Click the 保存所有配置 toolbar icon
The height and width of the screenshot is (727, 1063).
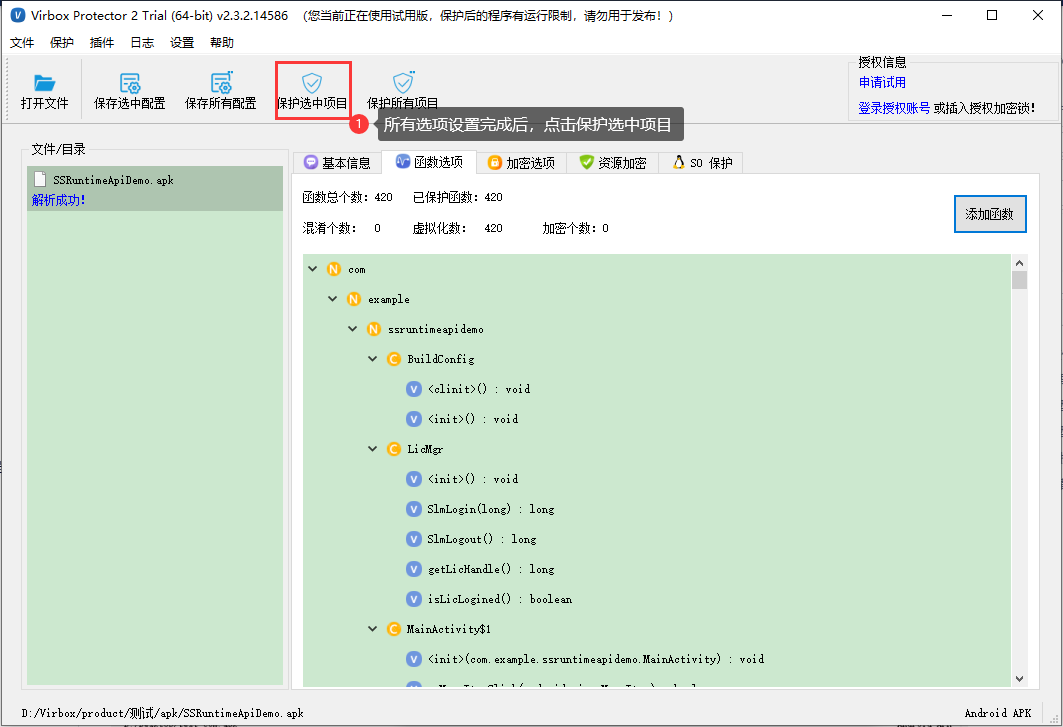pos(221,83)
